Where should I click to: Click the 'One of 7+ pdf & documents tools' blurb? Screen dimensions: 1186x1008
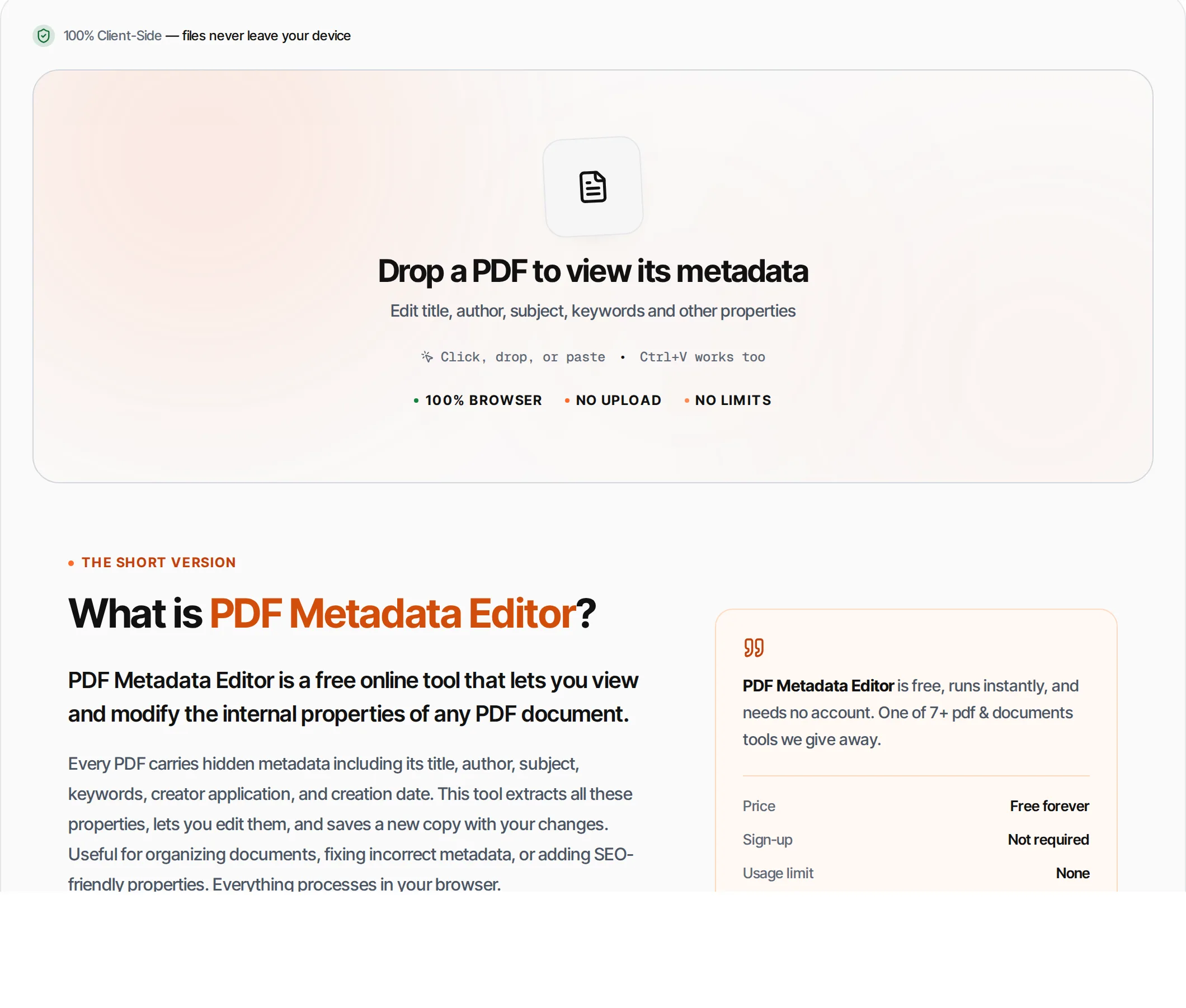911,713
